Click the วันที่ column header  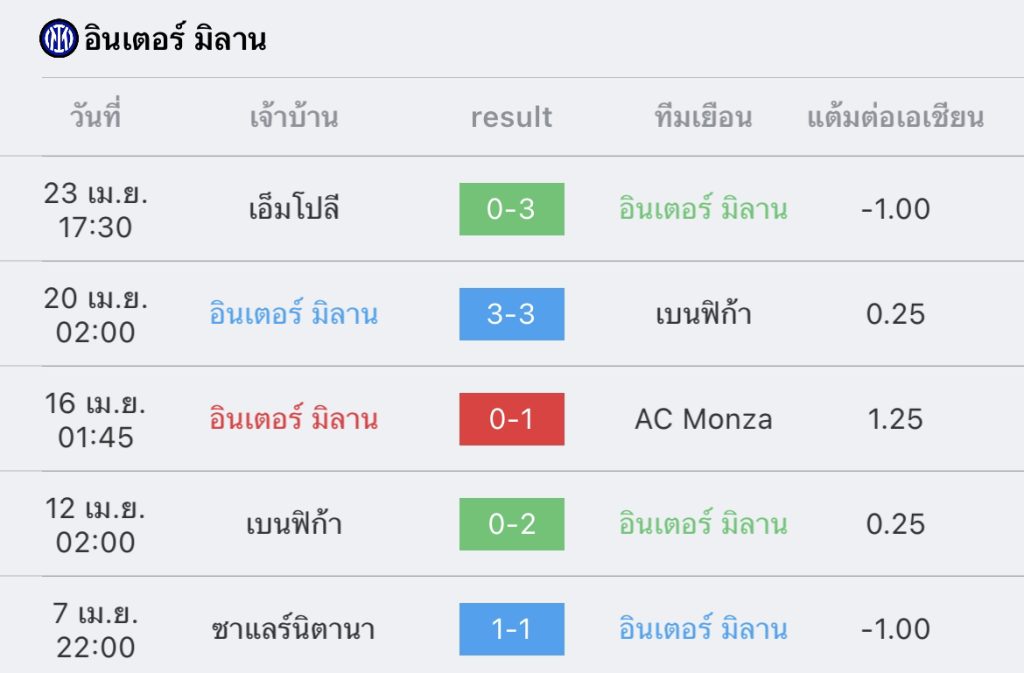point(95,116)
